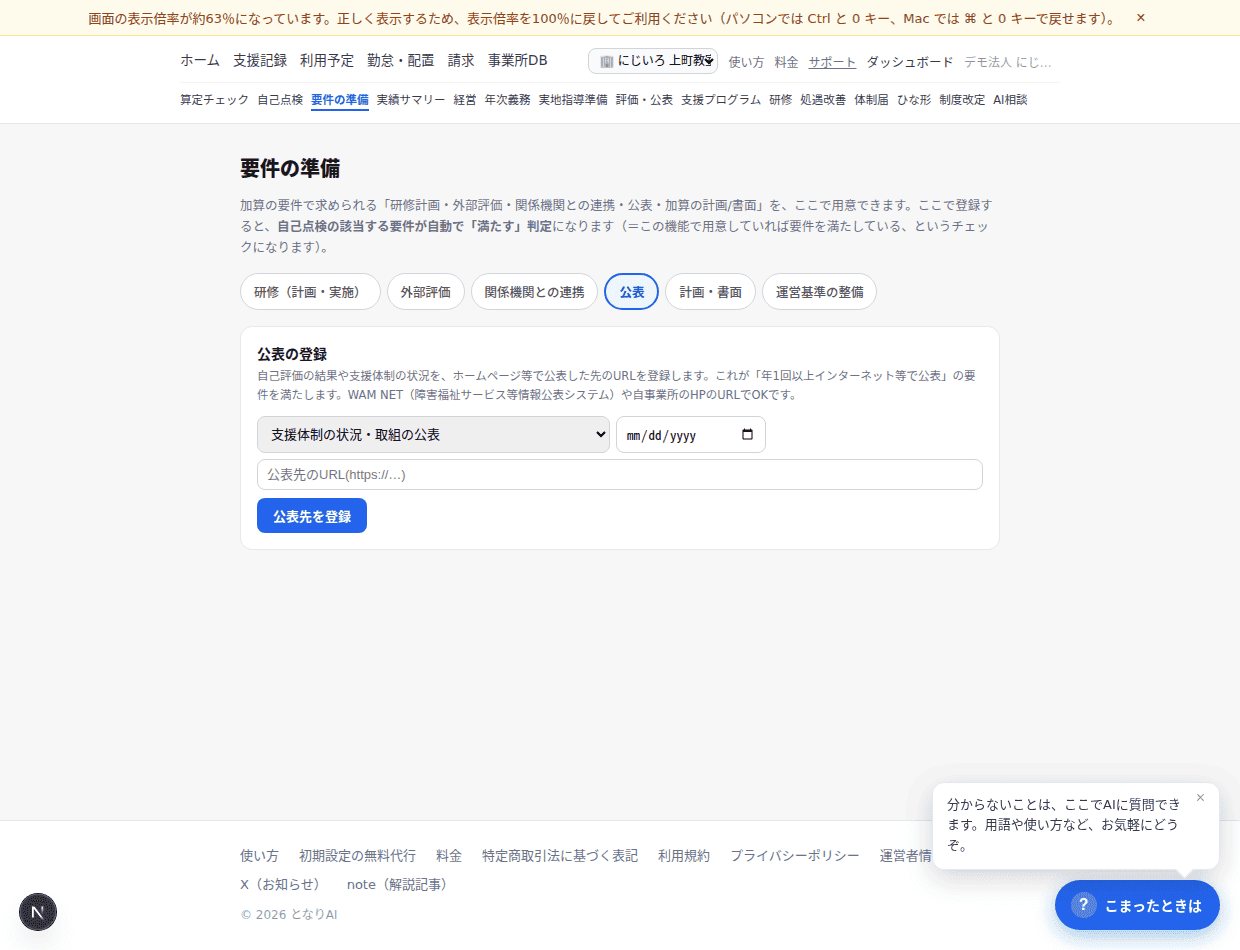Click the Next.js N logo icon
Screen dimensions: 1240x950
pyautogui.click(x=38, y=912)
